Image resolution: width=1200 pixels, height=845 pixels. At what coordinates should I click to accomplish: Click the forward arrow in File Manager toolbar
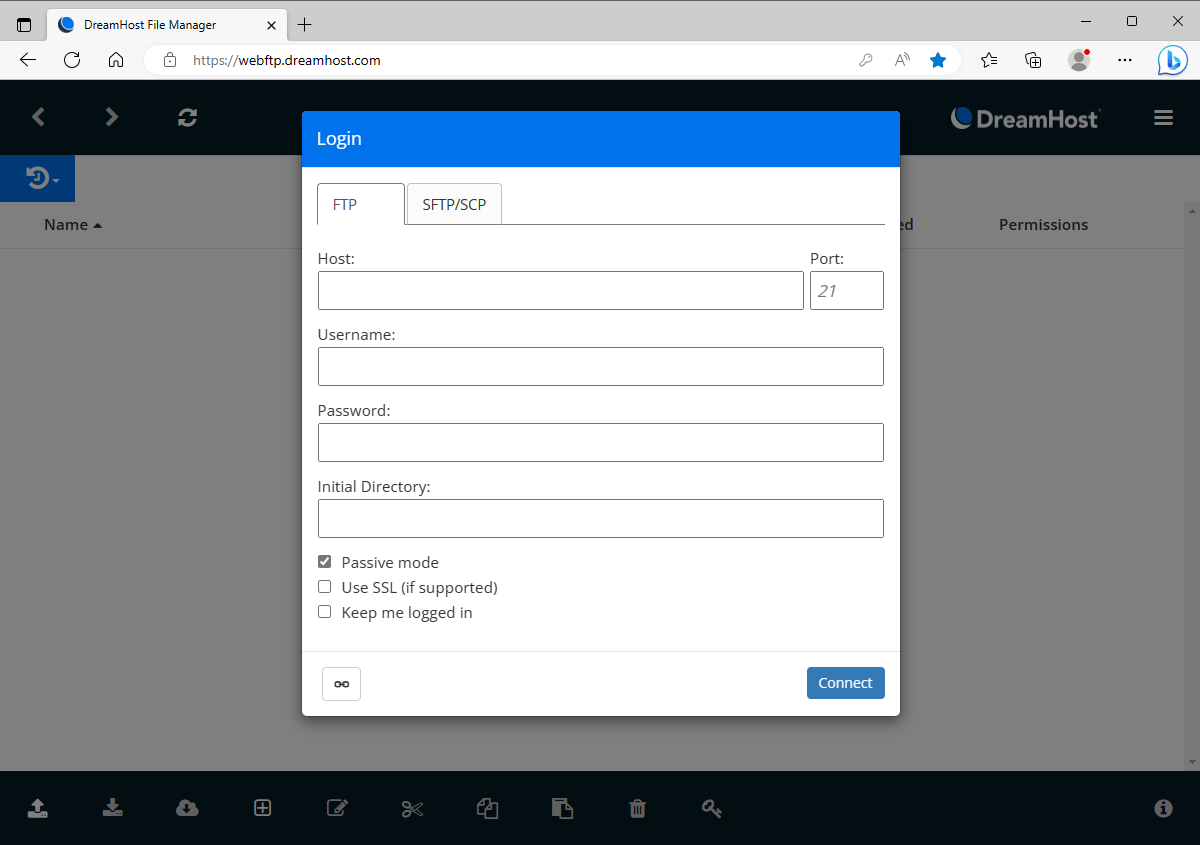112,117
